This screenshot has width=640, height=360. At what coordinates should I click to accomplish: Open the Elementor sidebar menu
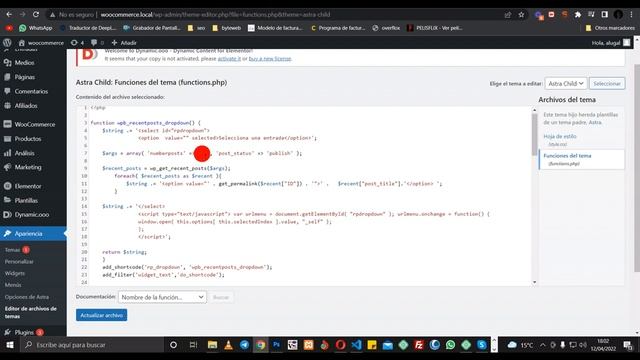coord(28,186)
